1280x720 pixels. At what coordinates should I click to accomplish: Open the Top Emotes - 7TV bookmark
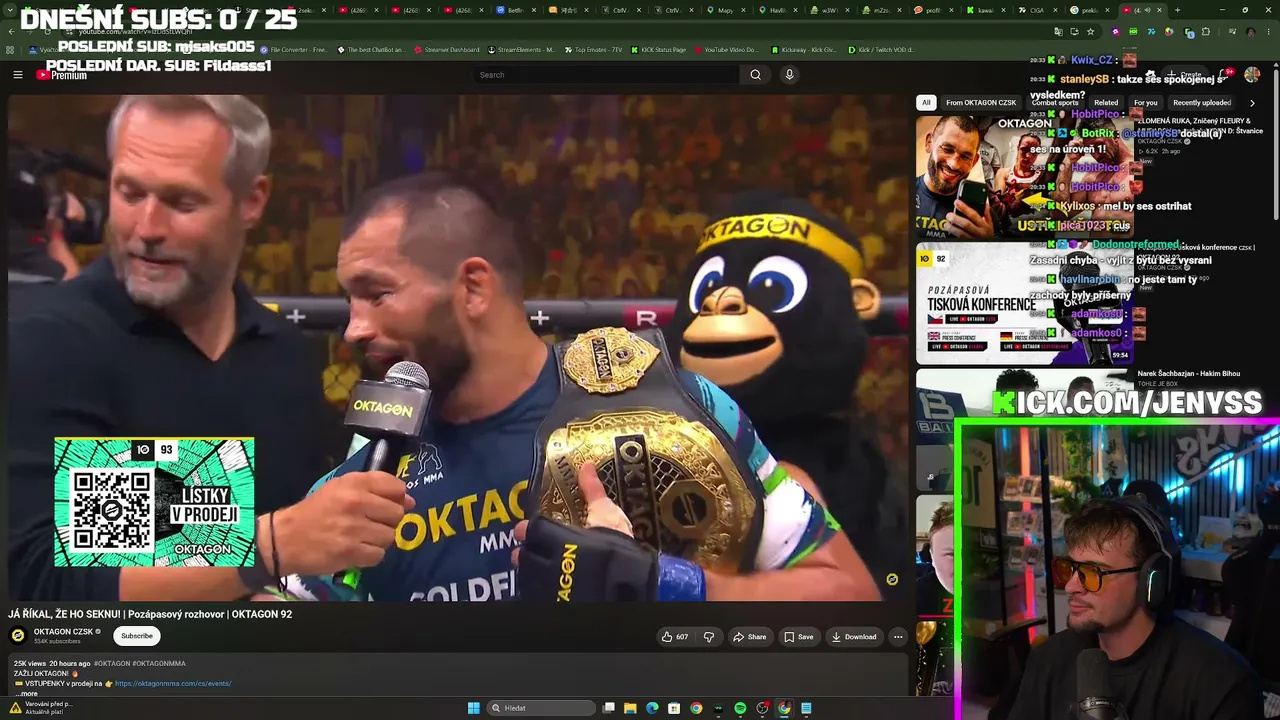point(594,49)
